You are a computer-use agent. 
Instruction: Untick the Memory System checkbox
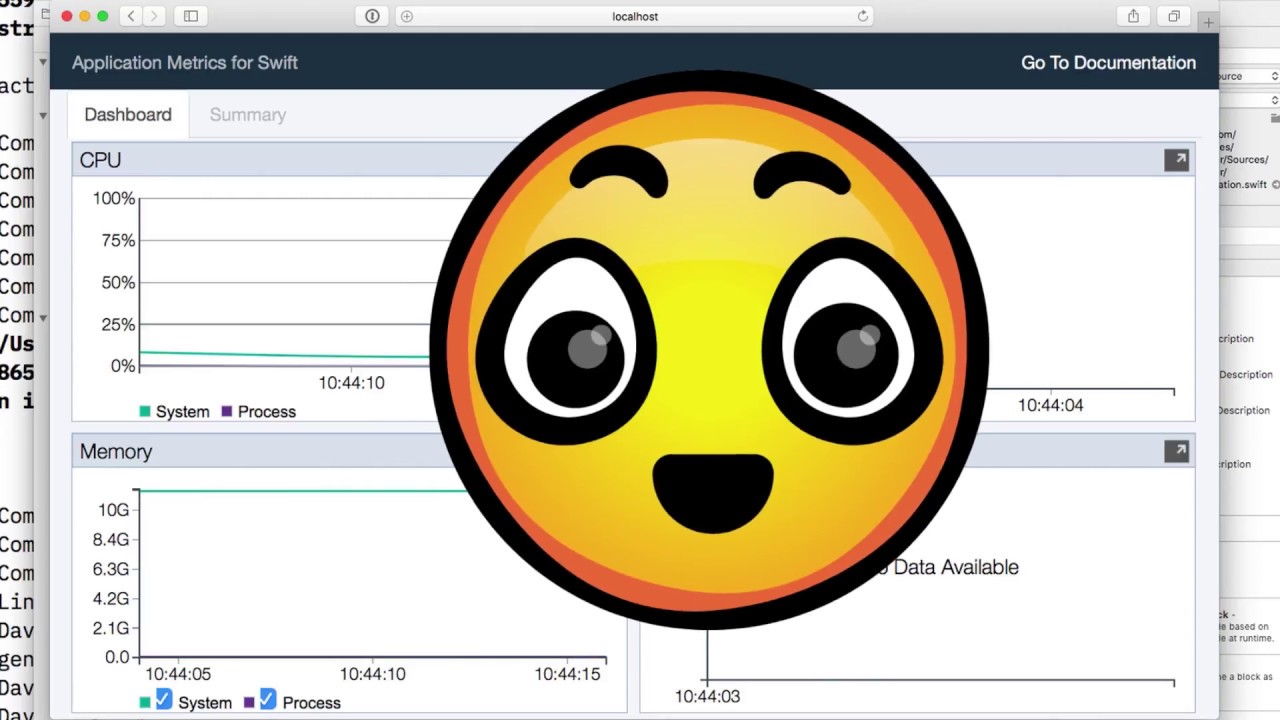pos(164,699)
